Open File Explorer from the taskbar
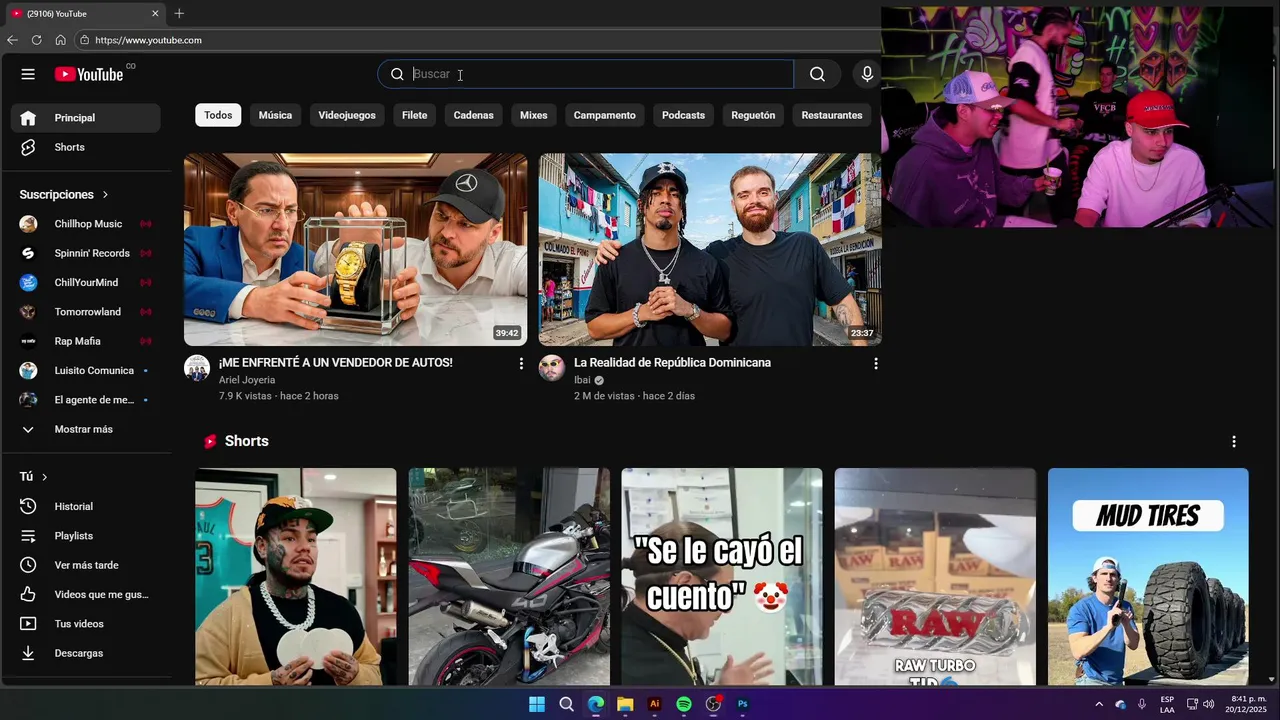Image resolution: width=1280 pixels, height=720 pixels. tap(625, 704)
